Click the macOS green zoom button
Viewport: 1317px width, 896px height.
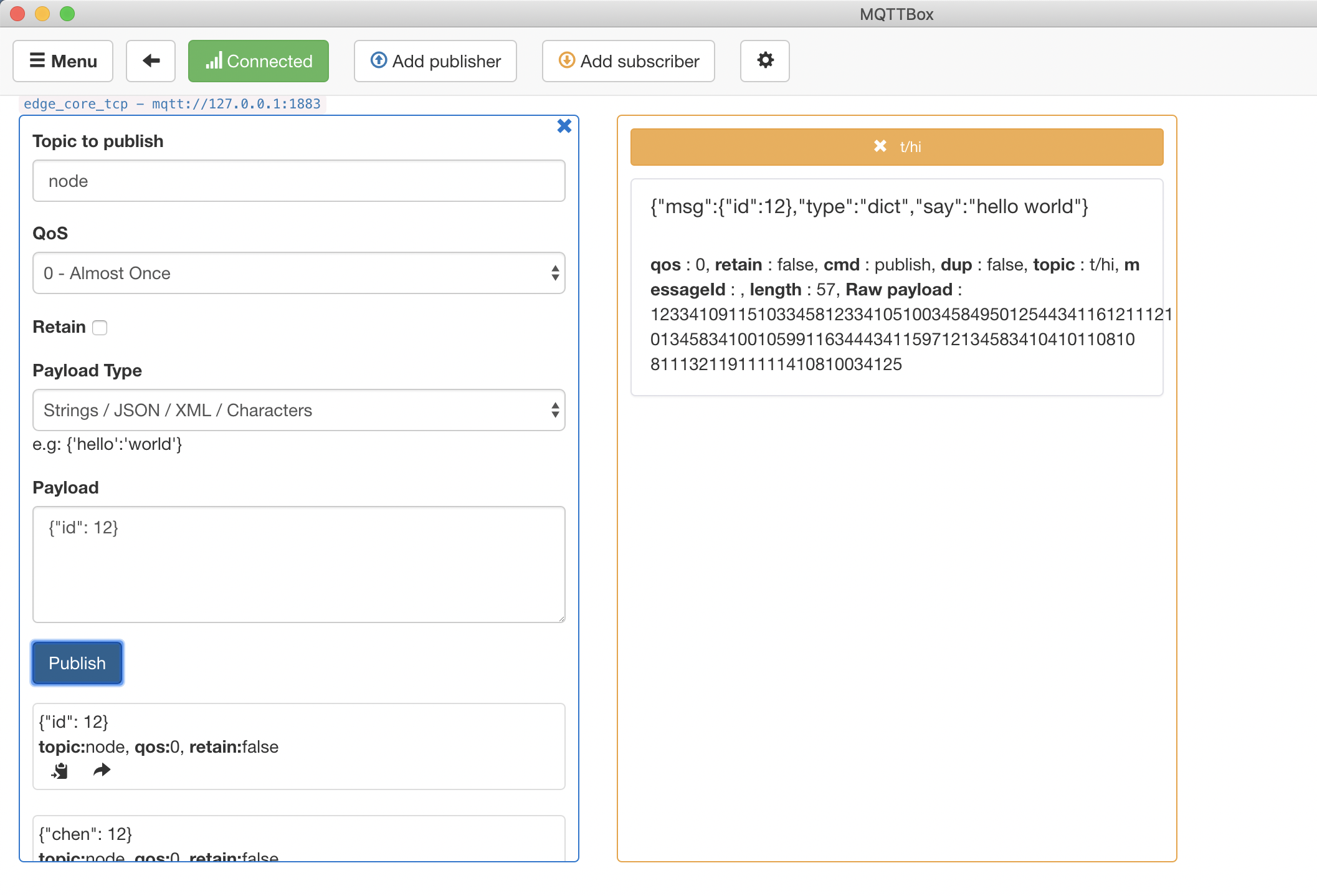tap(67, 14)
